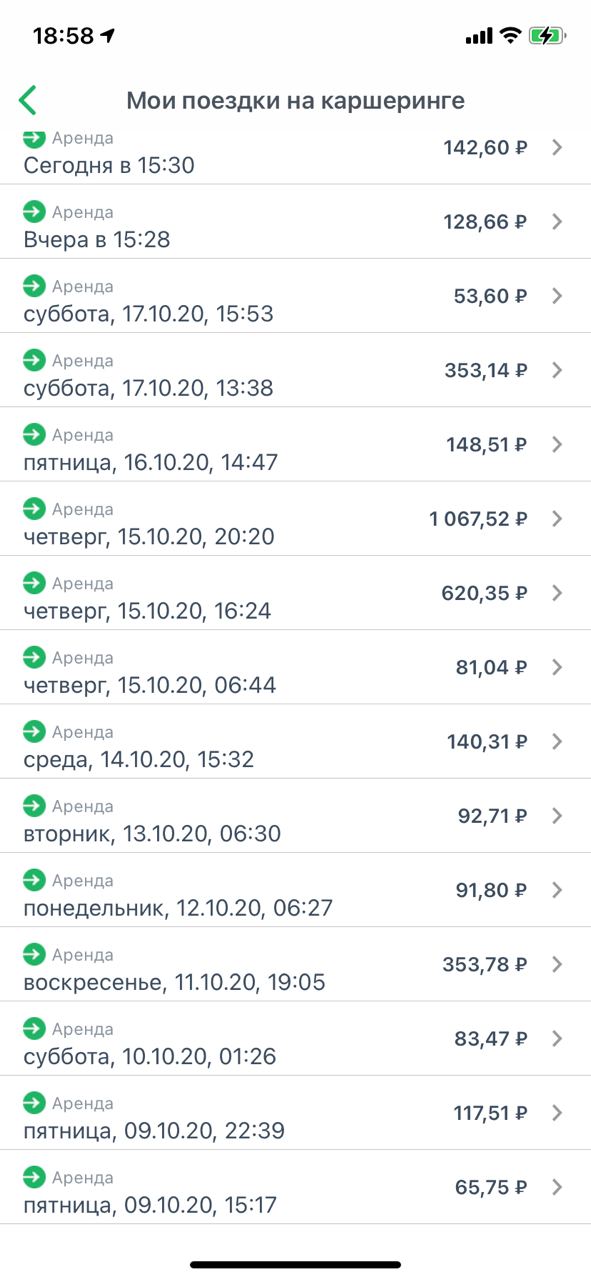591x1280 pixels.
Task: Select the trip вторник, 13.10.20, 06:30
Action: point(295,816)
